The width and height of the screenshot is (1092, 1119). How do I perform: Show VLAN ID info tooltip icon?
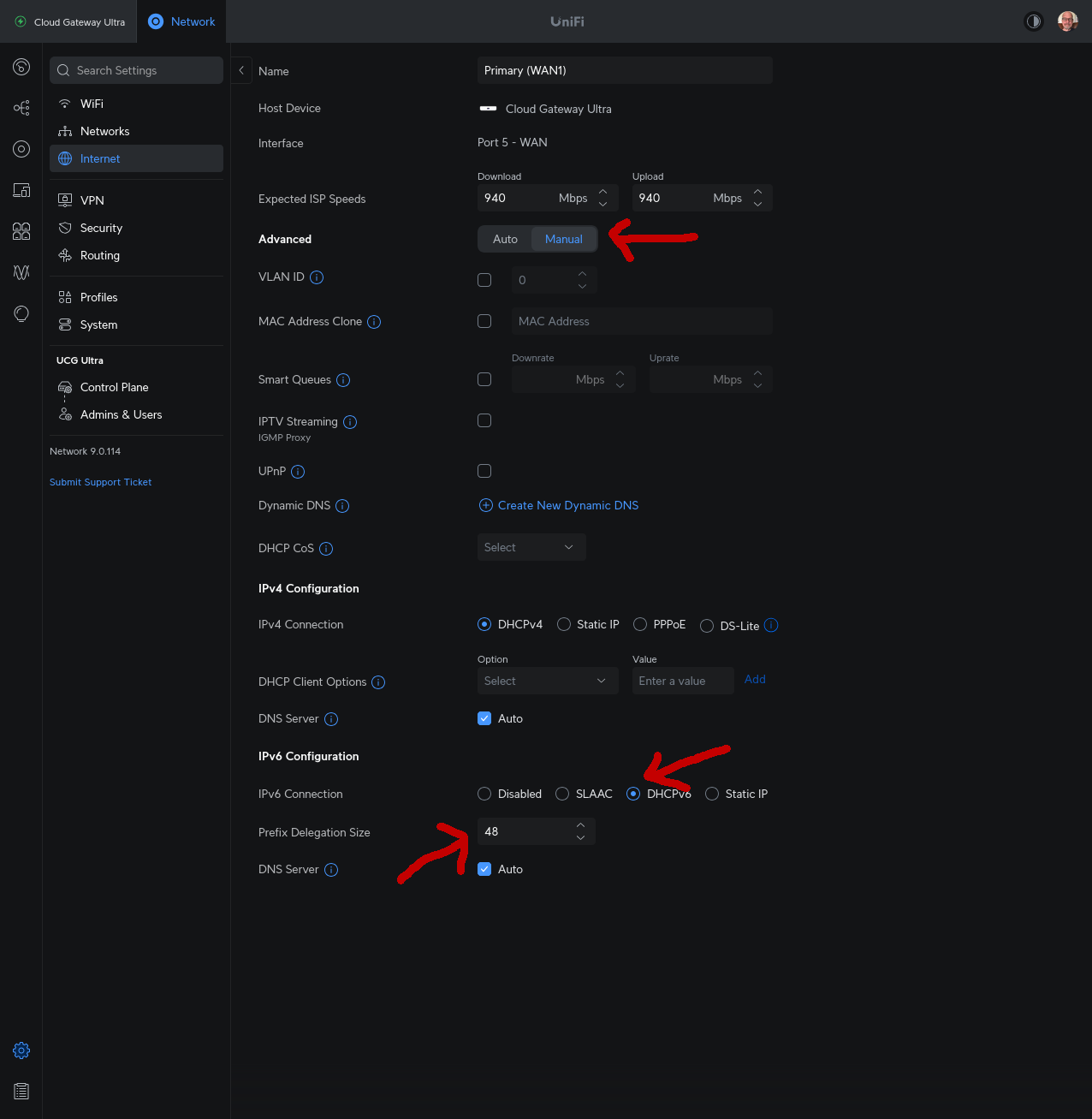317,277
